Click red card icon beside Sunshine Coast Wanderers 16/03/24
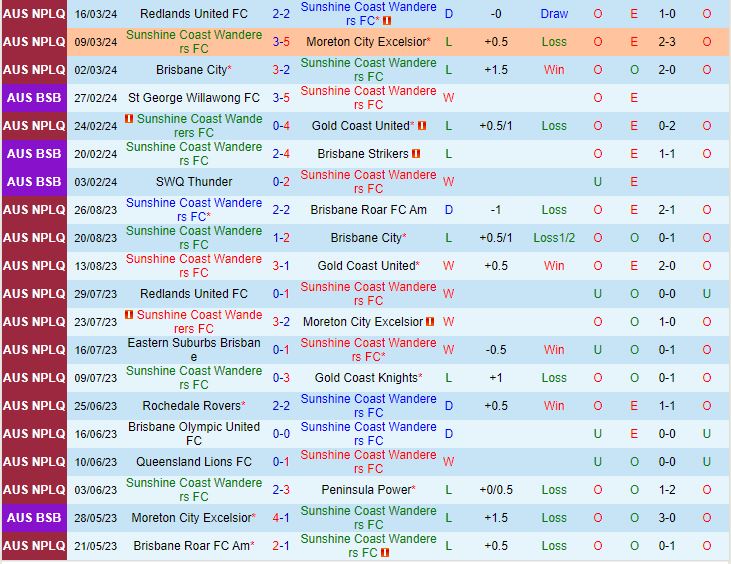731x564 pixels. pyautogui.click(x=386, y=21)
